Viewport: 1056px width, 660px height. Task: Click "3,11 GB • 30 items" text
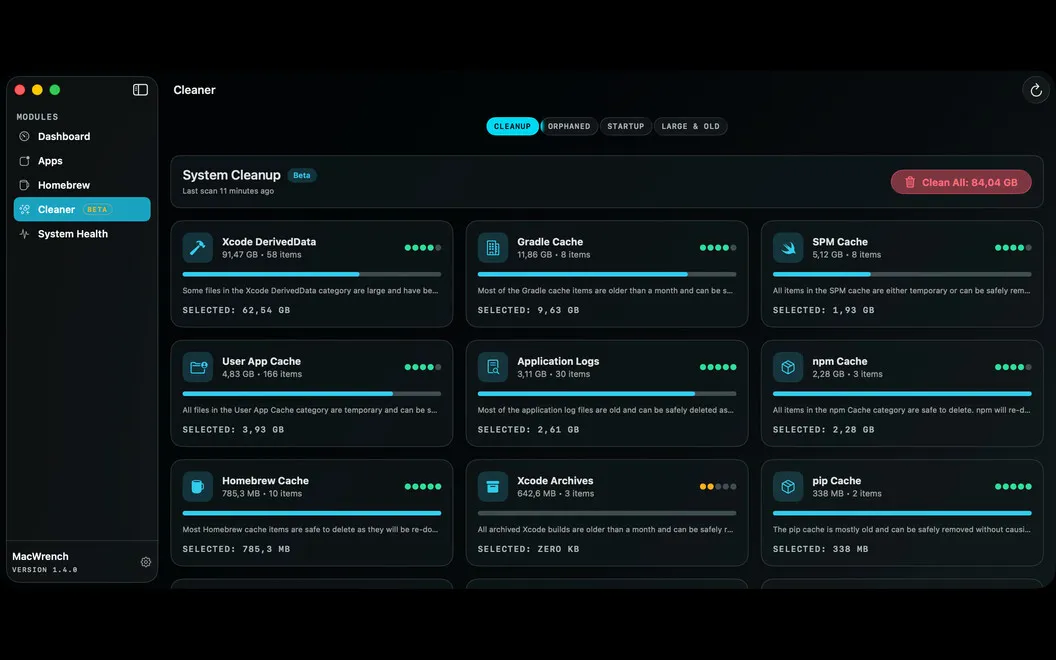554,374
